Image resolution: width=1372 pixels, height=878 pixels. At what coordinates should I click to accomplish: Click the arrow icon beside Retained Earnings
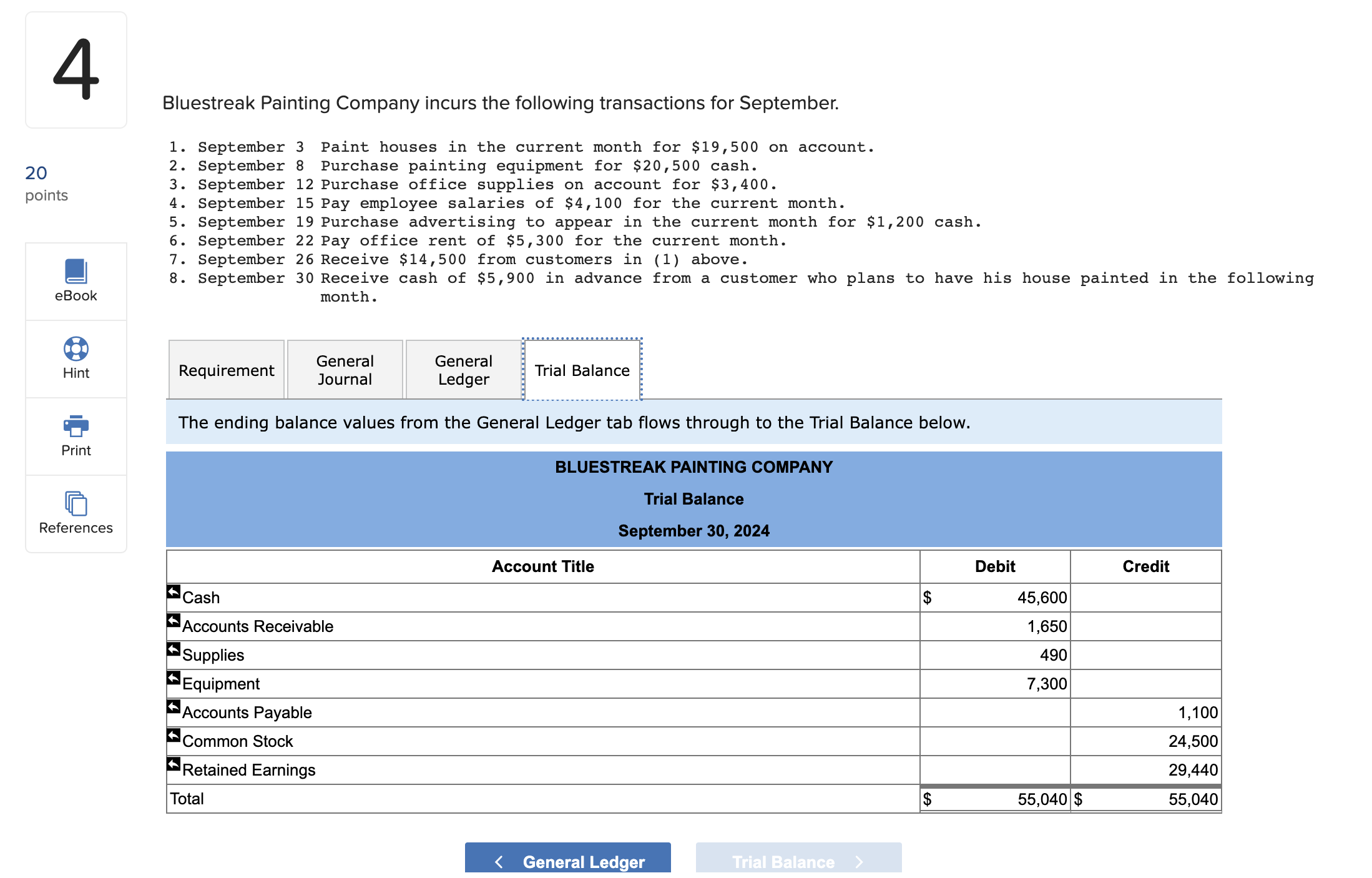click(174, 764)
